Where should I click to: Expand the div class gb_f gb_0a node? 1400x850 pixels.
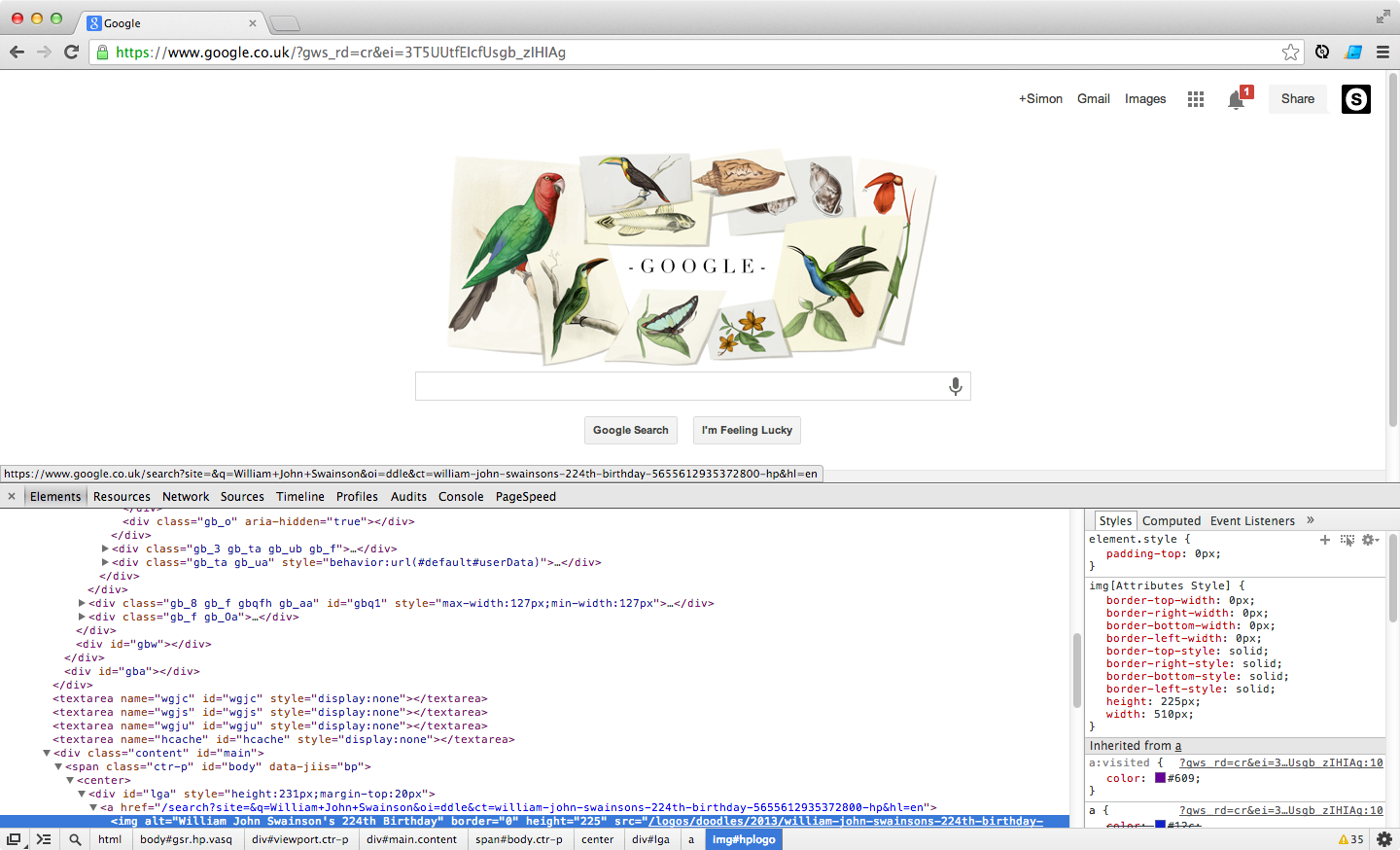coord(82,617)
